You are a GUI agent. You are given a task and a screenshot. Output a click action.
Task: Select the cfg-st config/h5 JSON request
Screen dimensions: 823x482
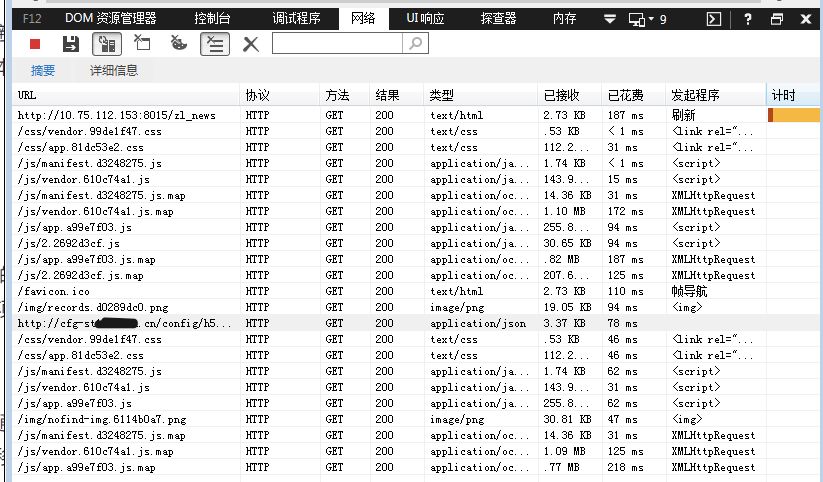pyautogui.click(x=124, y=323)
